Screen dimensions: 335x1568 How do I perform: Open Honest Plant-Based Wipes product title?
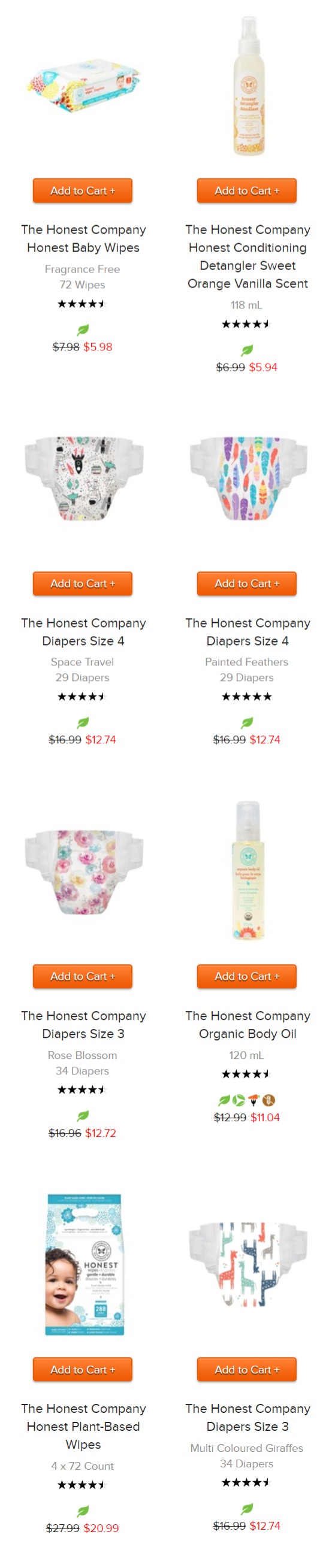click(x=83, y=1425)
